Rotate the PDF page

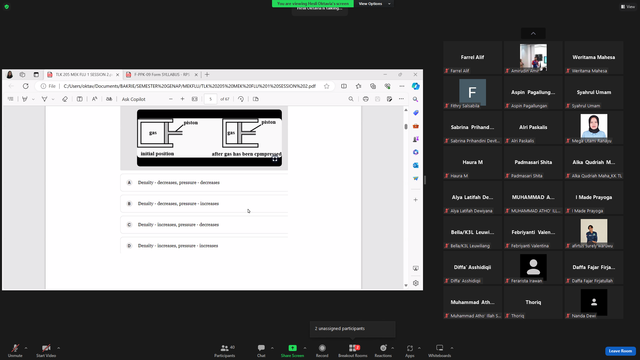click(x=241, y=99)
